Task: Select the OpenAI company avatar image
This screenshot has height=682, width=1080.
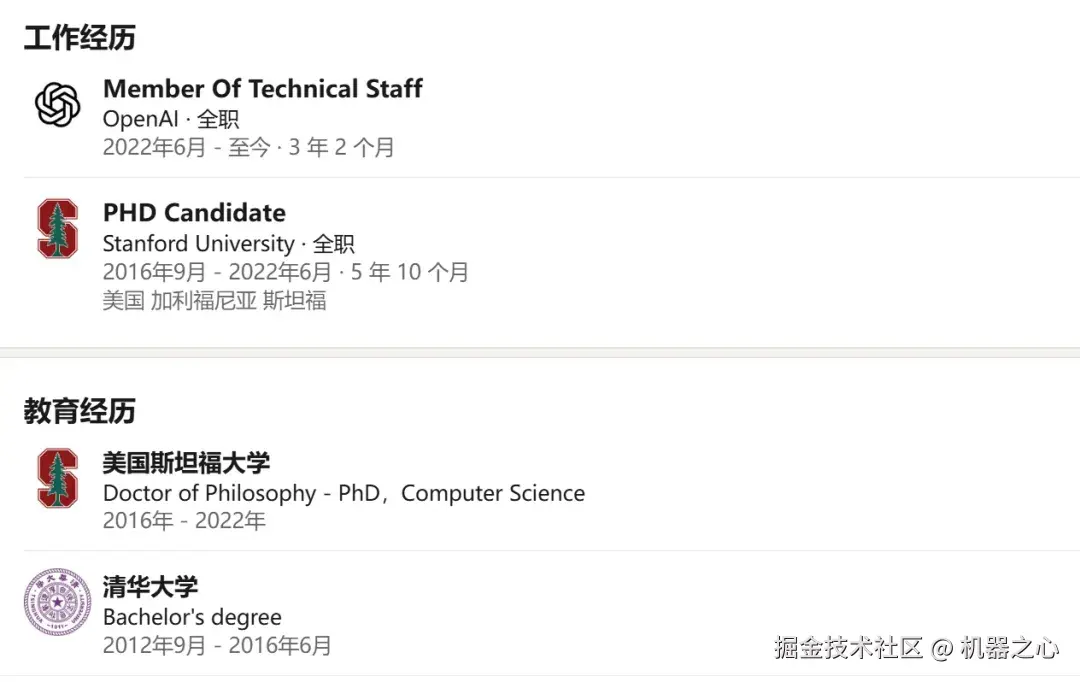Action: pyautogui.click(x=57, y=103)
